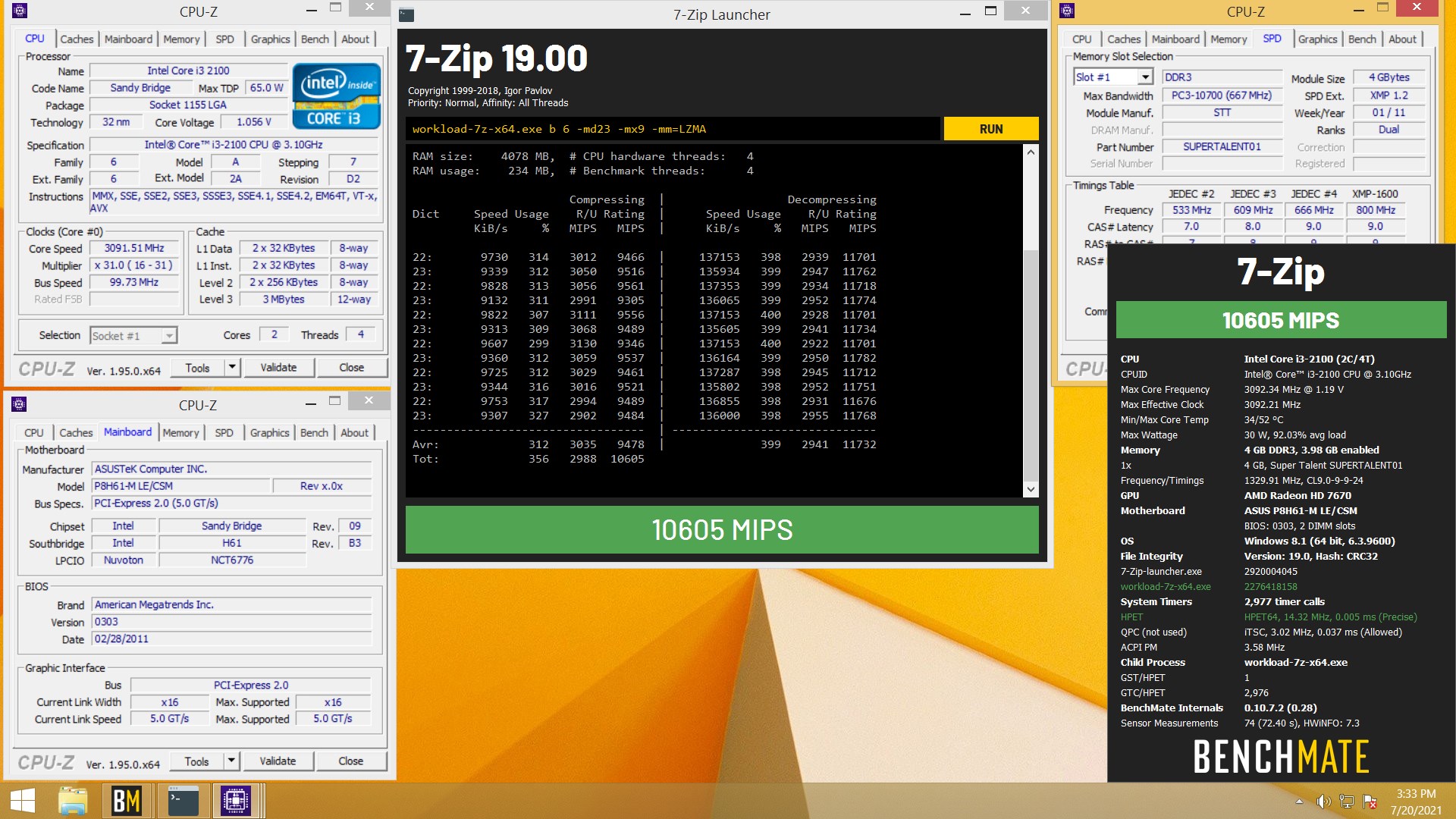Image resolution: width=1456 pixels, height=819 pixels.
Task: Open BenchMate from taskbar
Action: click(x=127, y=801)
